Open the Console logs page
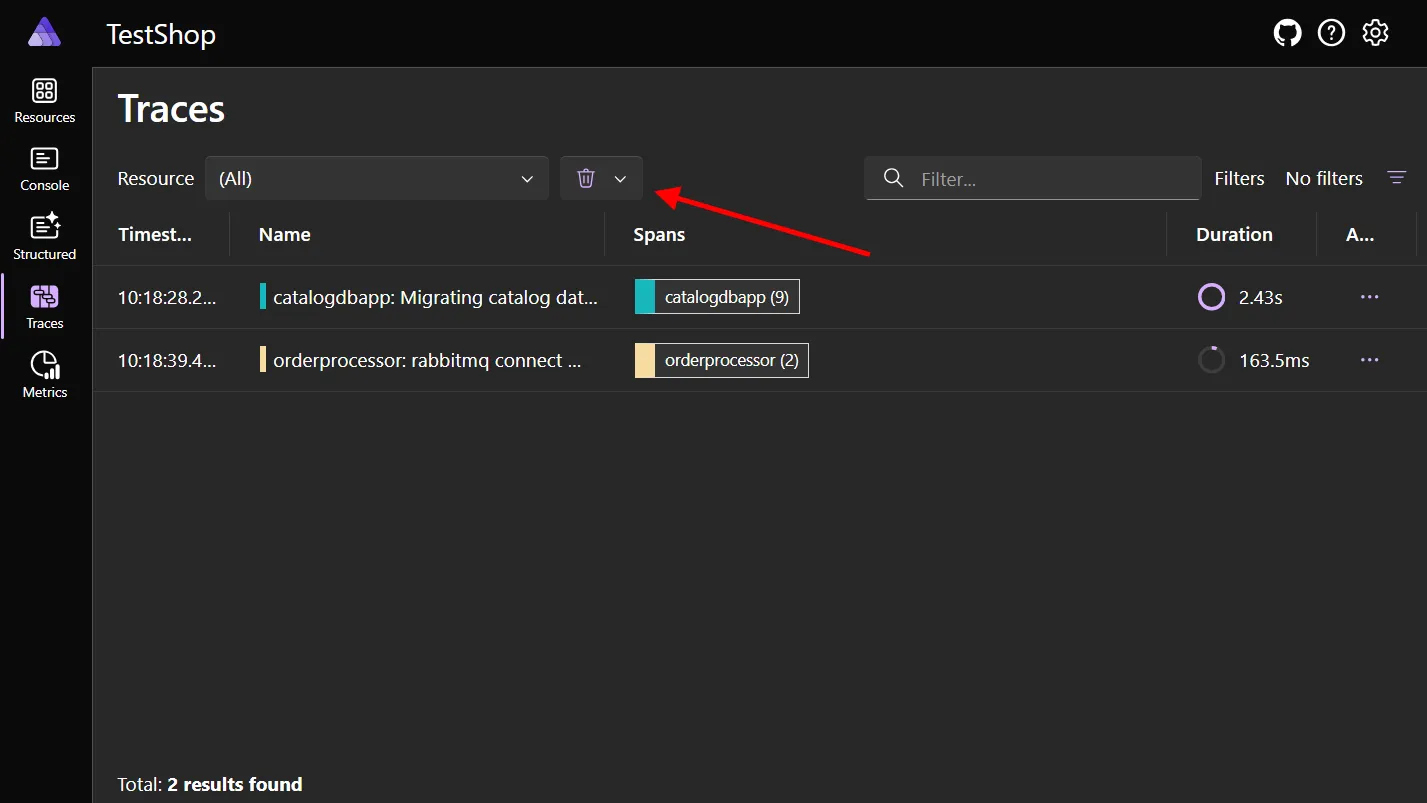 tap(44, 168)
